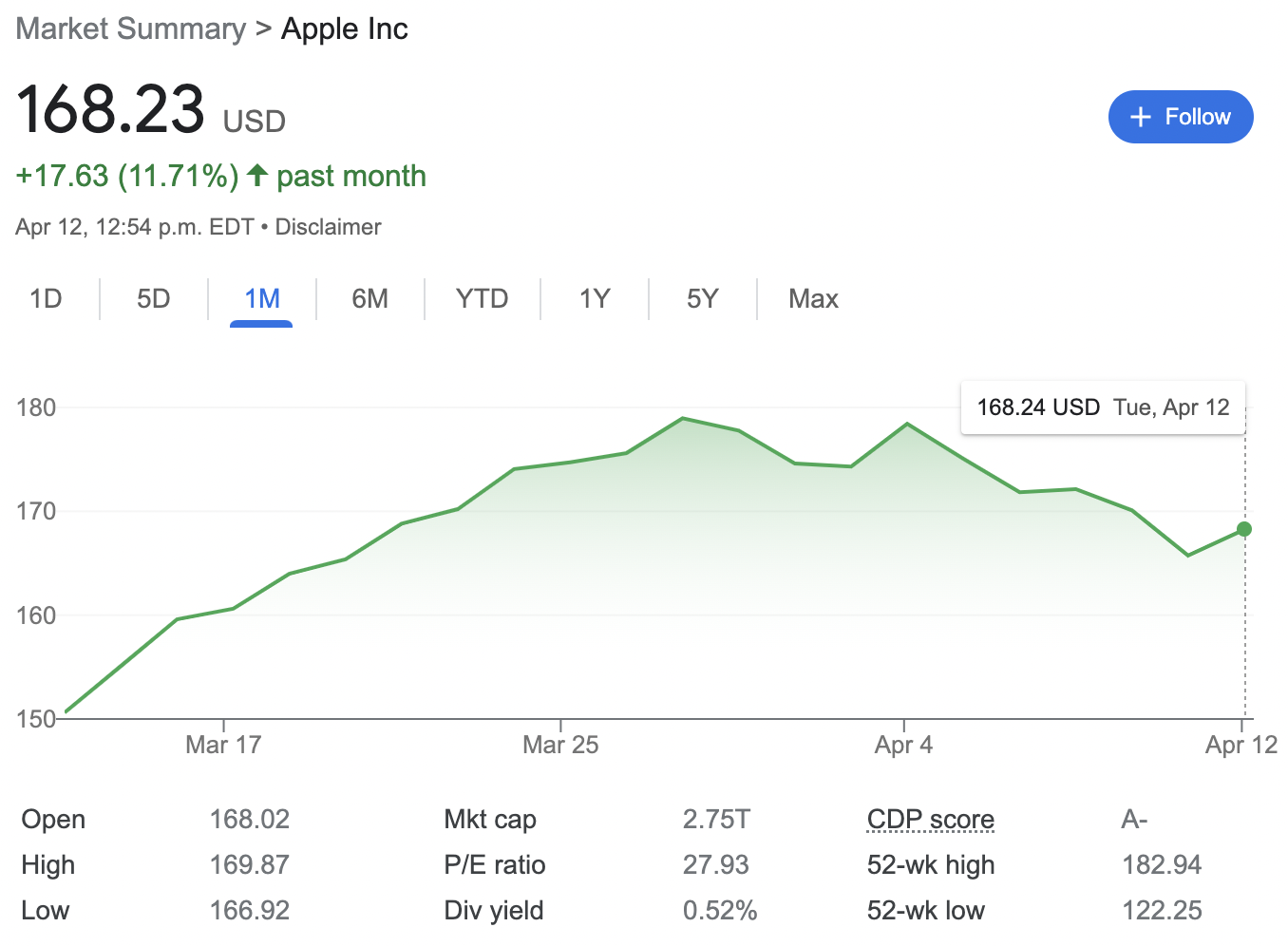The image size is (1288, 946).
Task: Click the Follow button with plus icon
Action: pyautogui.click(x=1180, y=117)
